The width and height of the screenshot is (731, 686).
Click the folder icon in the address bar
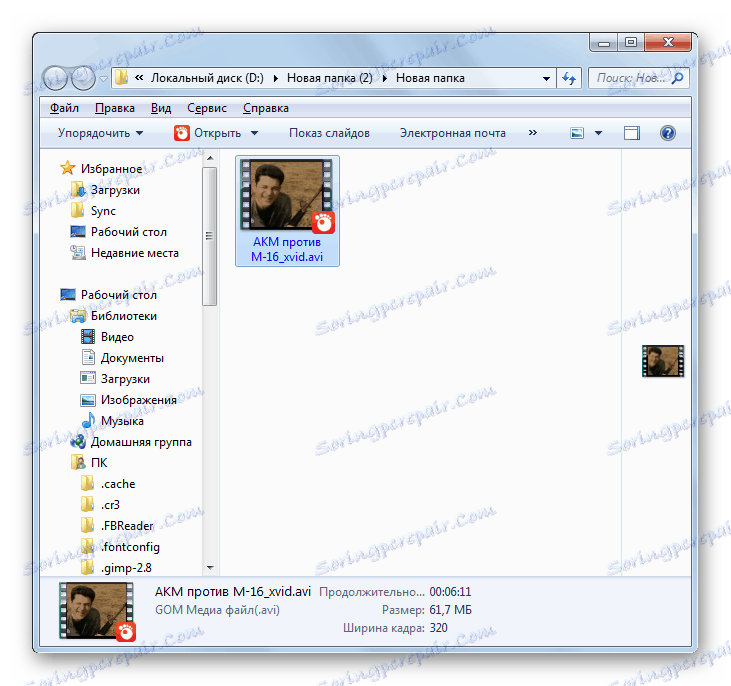122,78
